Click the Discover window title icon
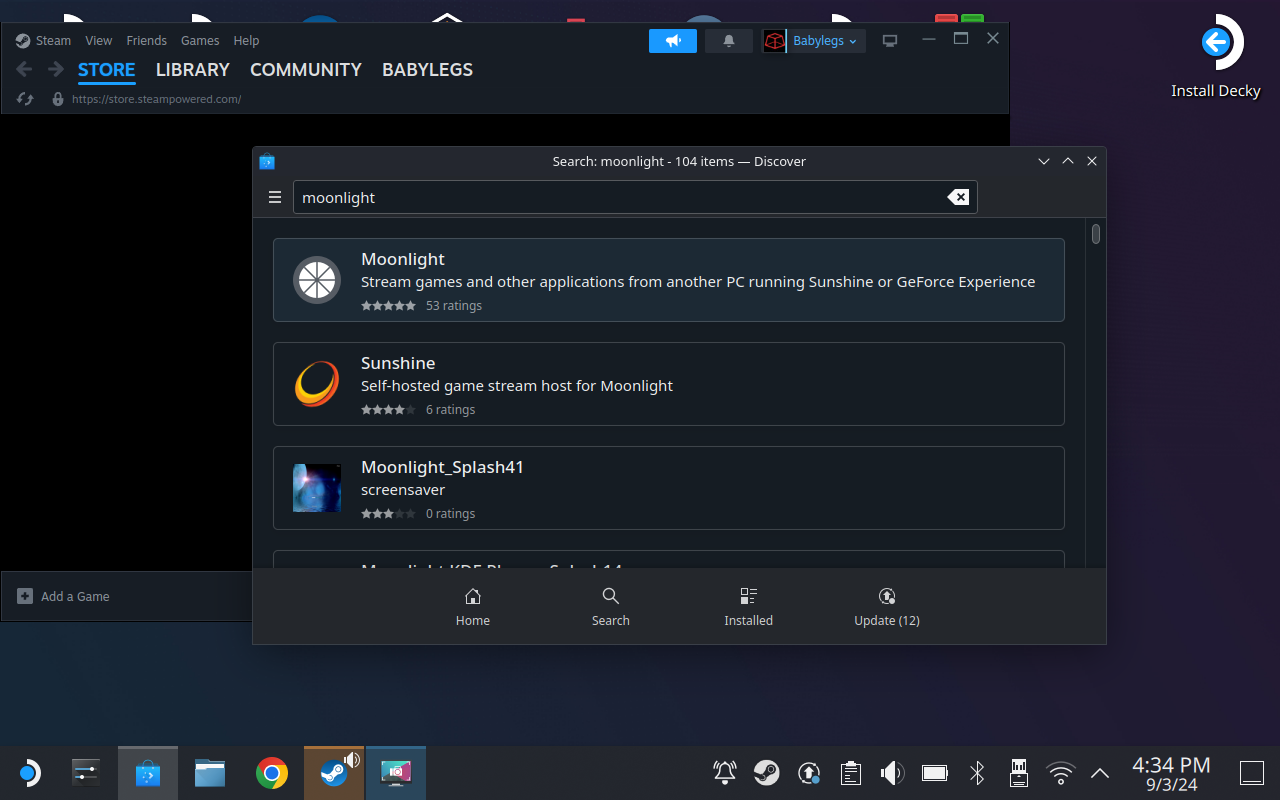This screenshot has height=800, width=1280. pyautogui.click(x=267, y=161)
